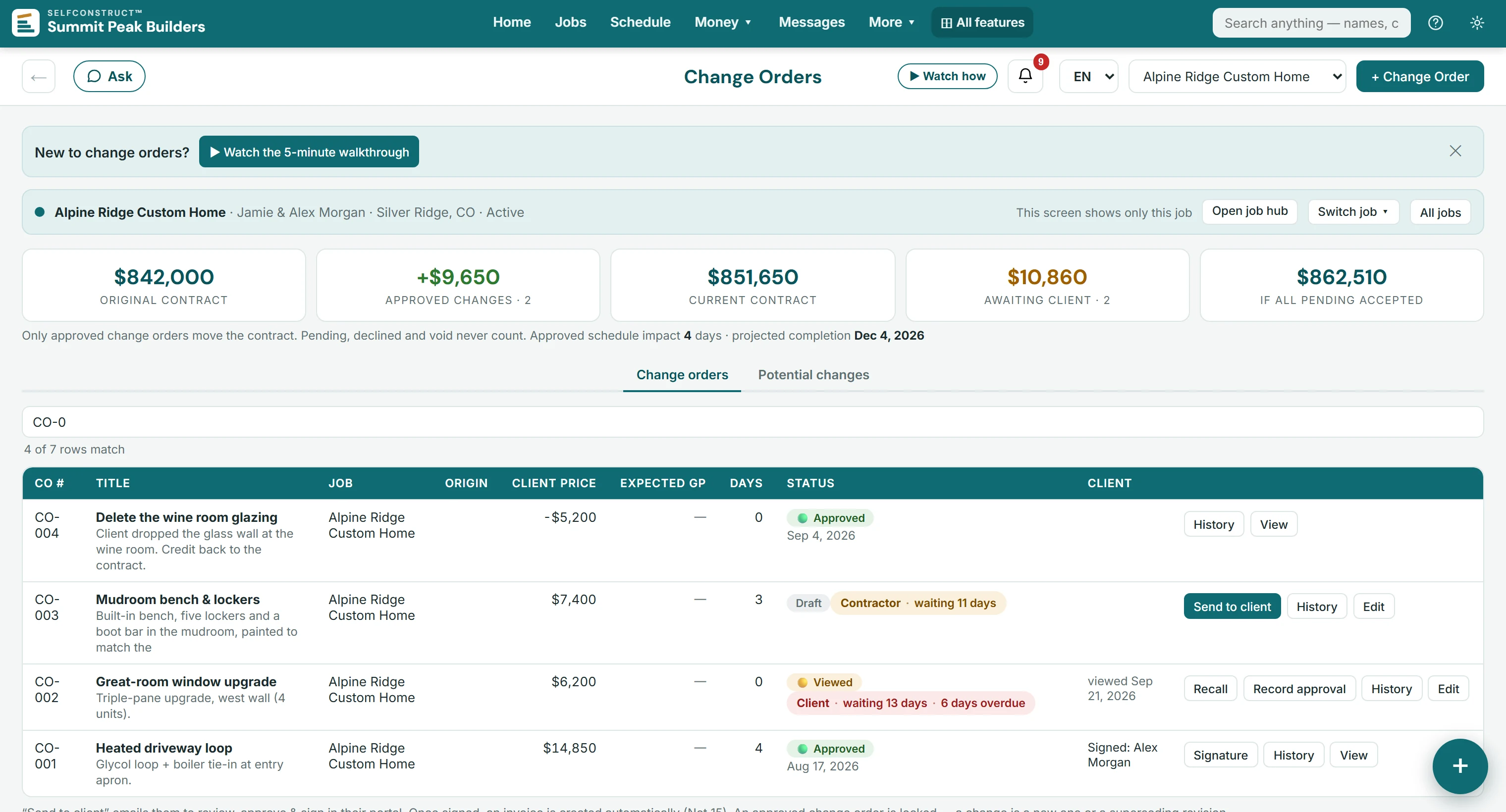
Task: Click the title 'Heated driveway loop'
Action: [x=163, y=748]
